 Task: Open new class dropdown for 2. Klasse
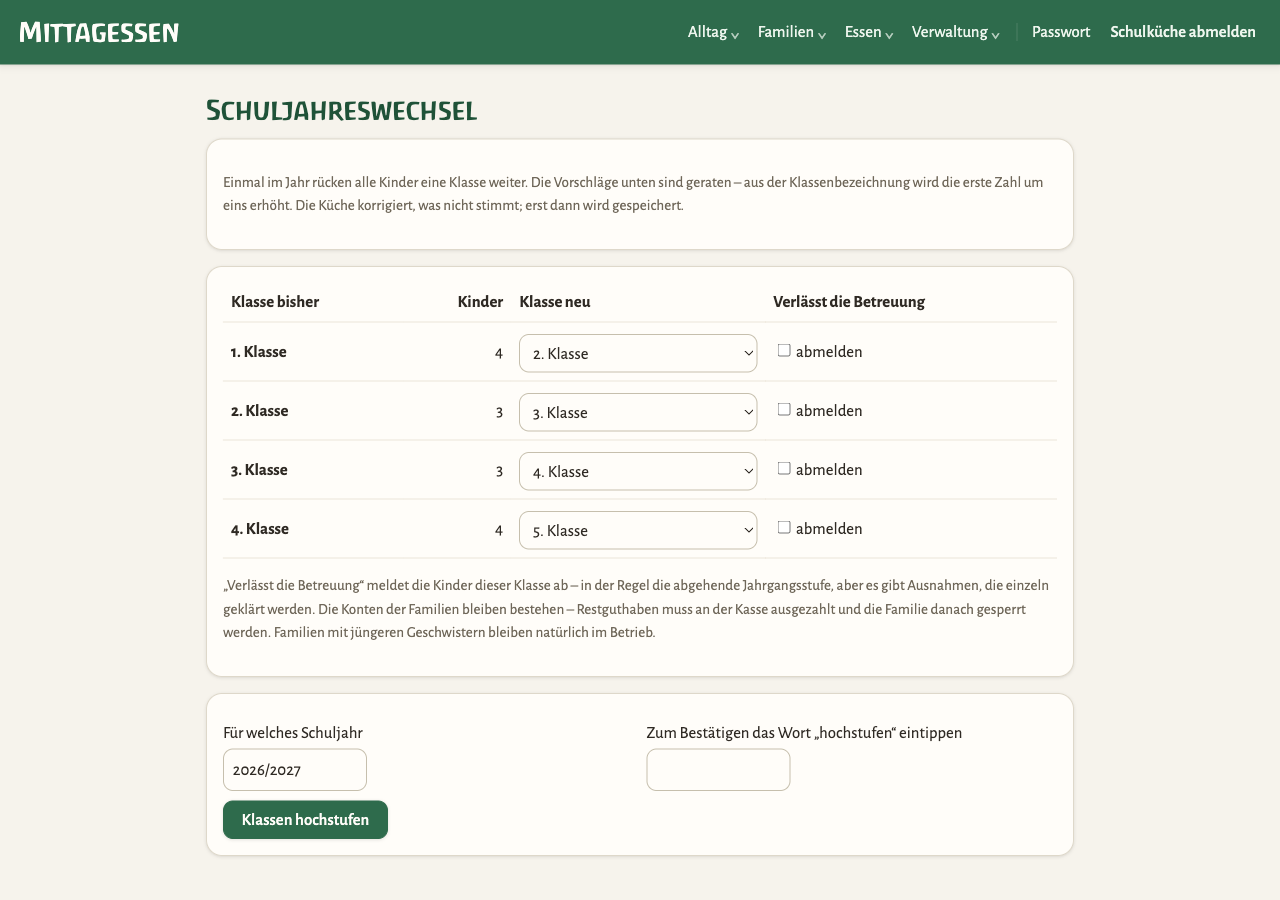638,412
